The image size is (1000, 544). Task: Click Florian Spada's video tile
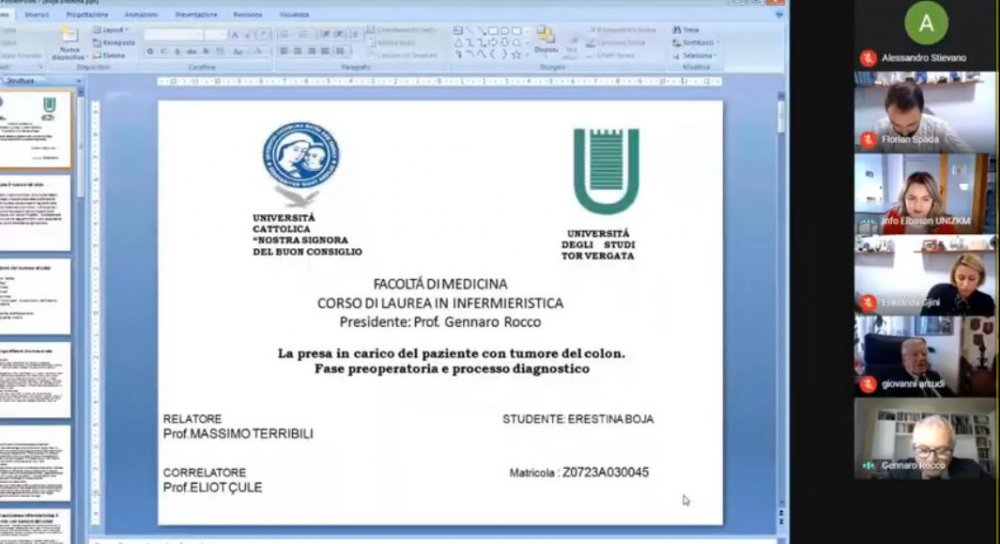925,112
